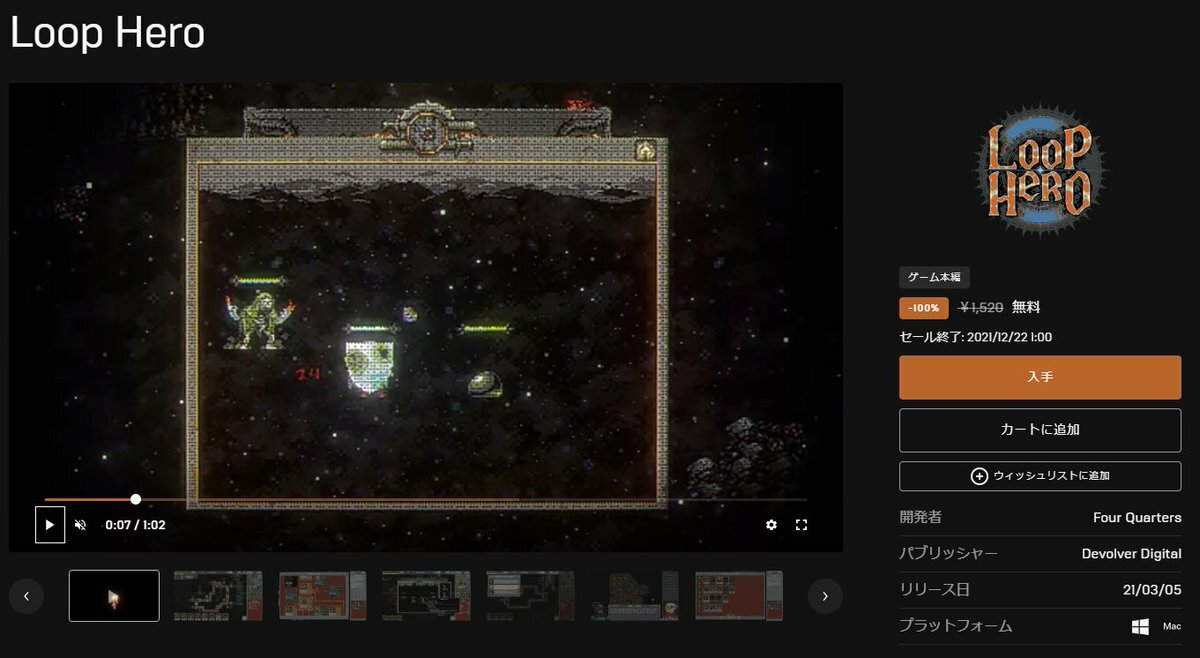Image resolution: width=1200 pixels, height=658 pixels.
Task: Click the Devolver Digital publisher link
Action: pos(1132,554)
